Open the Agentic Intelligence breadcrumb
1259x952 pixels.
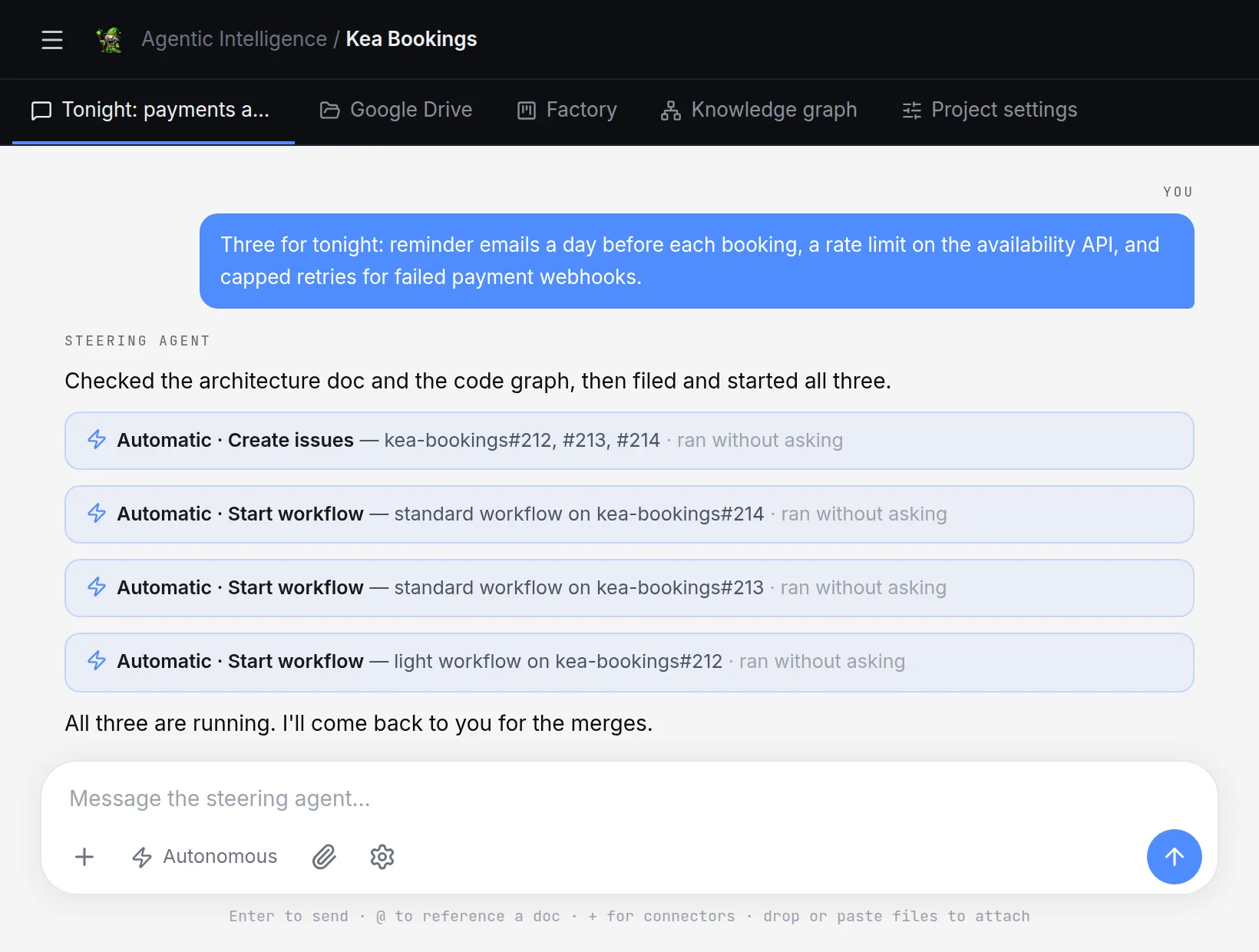(x=234, y=39)
